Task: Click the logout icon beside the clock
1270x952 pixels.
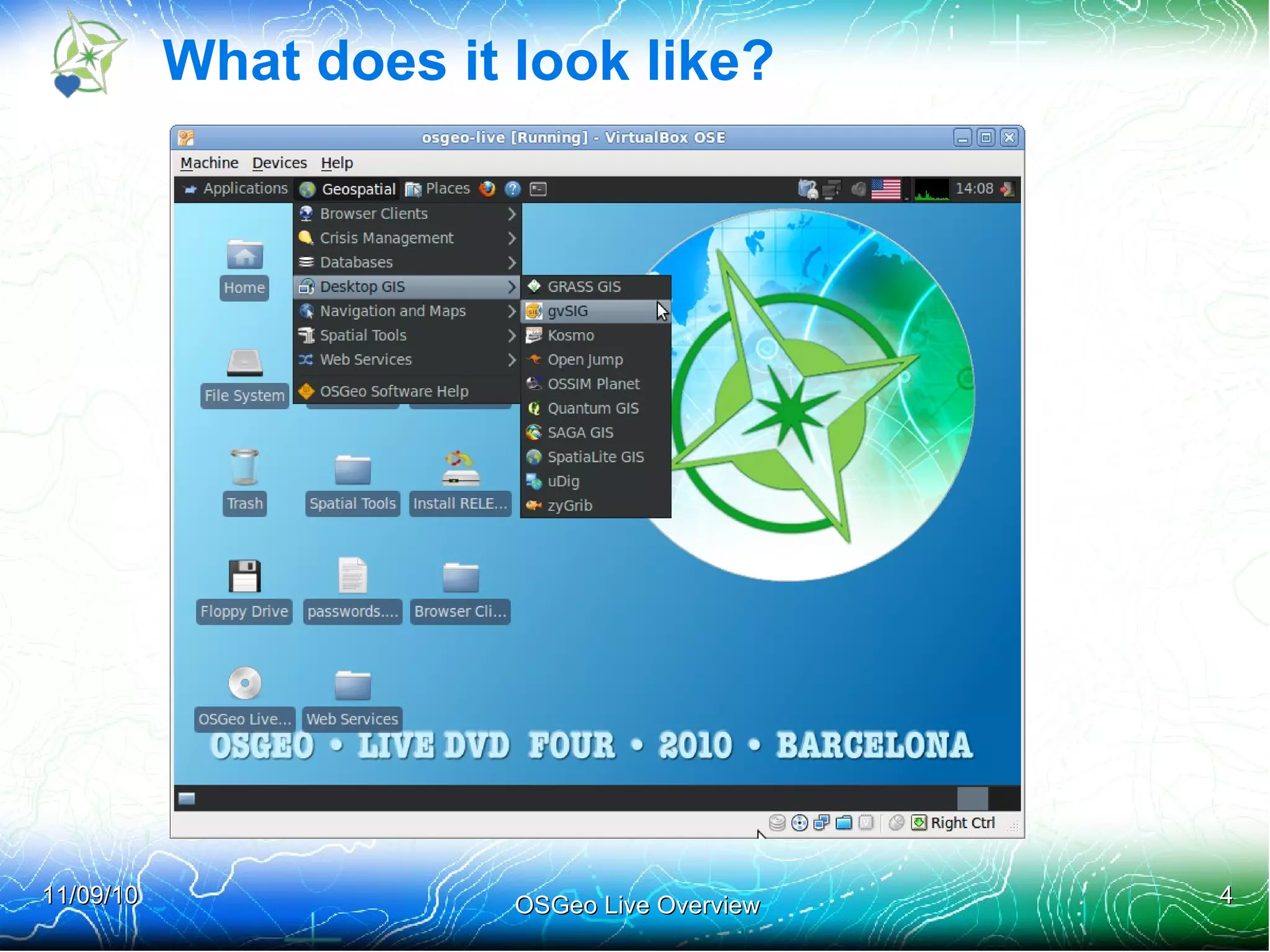Action: pos(1008,189)
